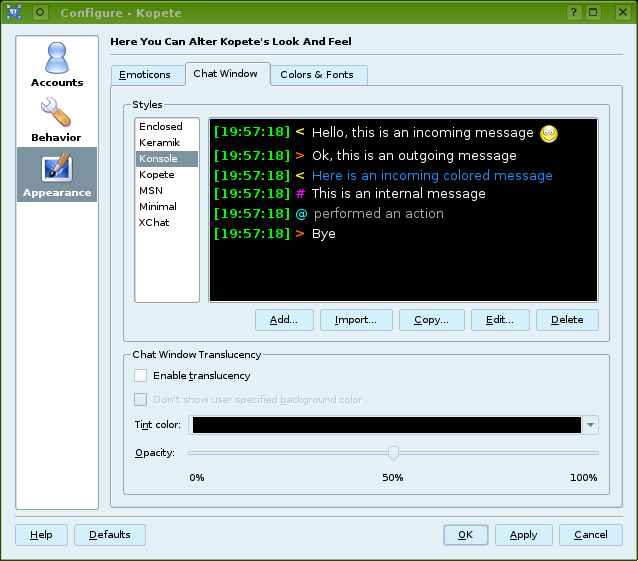Click 'performed an action' preview line

(x=379, y=214)
